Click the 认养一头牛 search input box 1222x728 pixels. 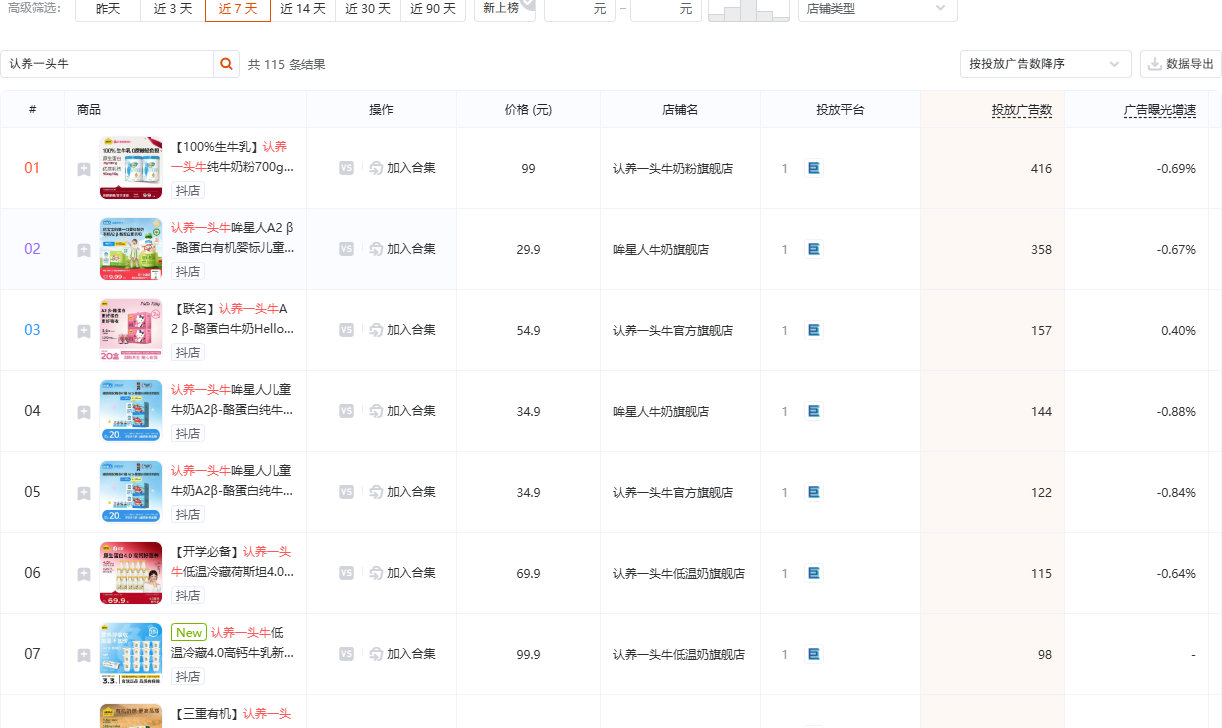pyautogui.click(x=107, y=64)
